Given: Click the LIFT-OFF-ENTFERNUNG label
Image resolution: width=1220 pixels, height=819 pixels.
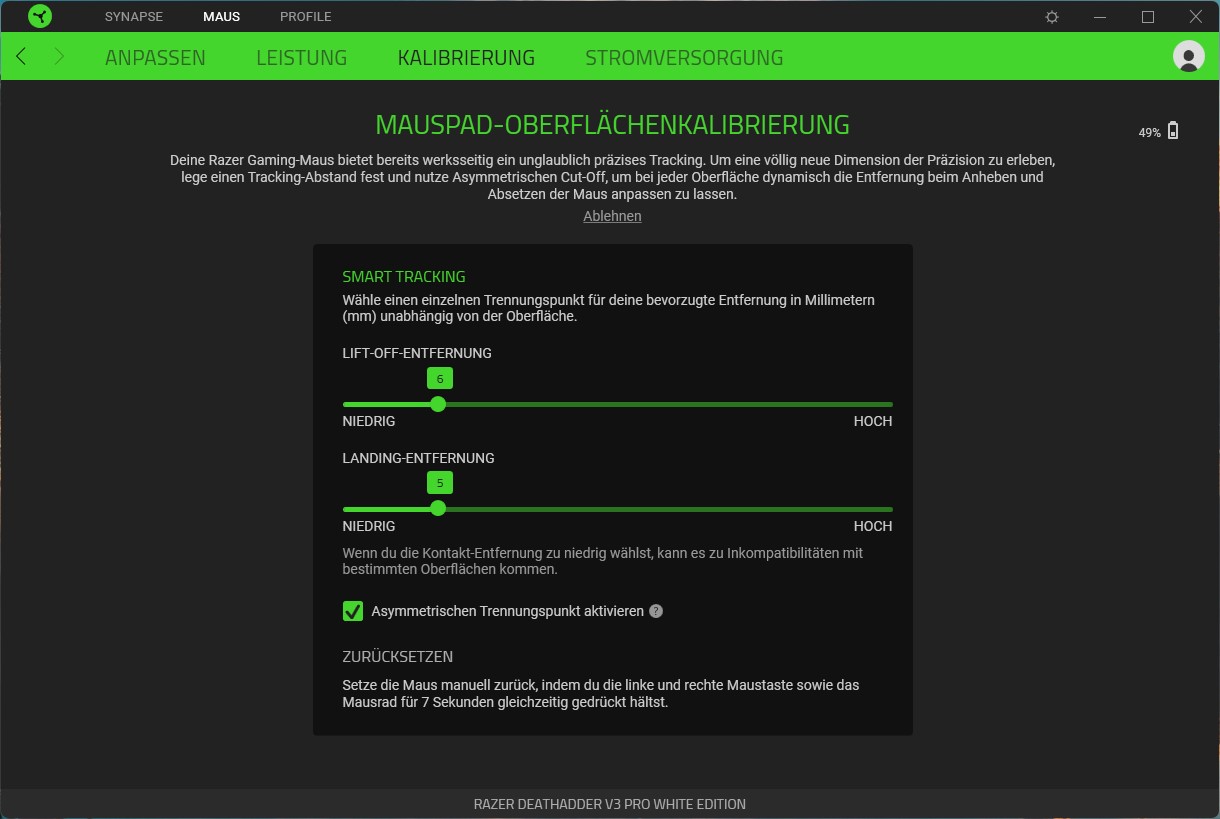Looking at the screenshot, I should (417, 353).
